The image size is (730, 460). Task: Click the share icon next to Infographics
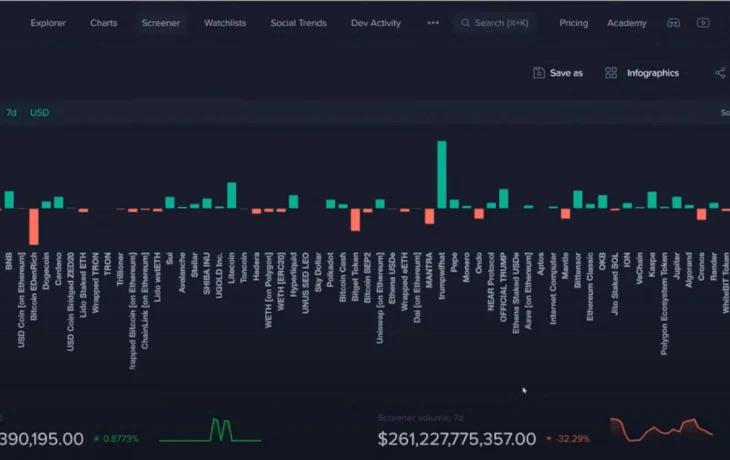(x=720, y=73)
